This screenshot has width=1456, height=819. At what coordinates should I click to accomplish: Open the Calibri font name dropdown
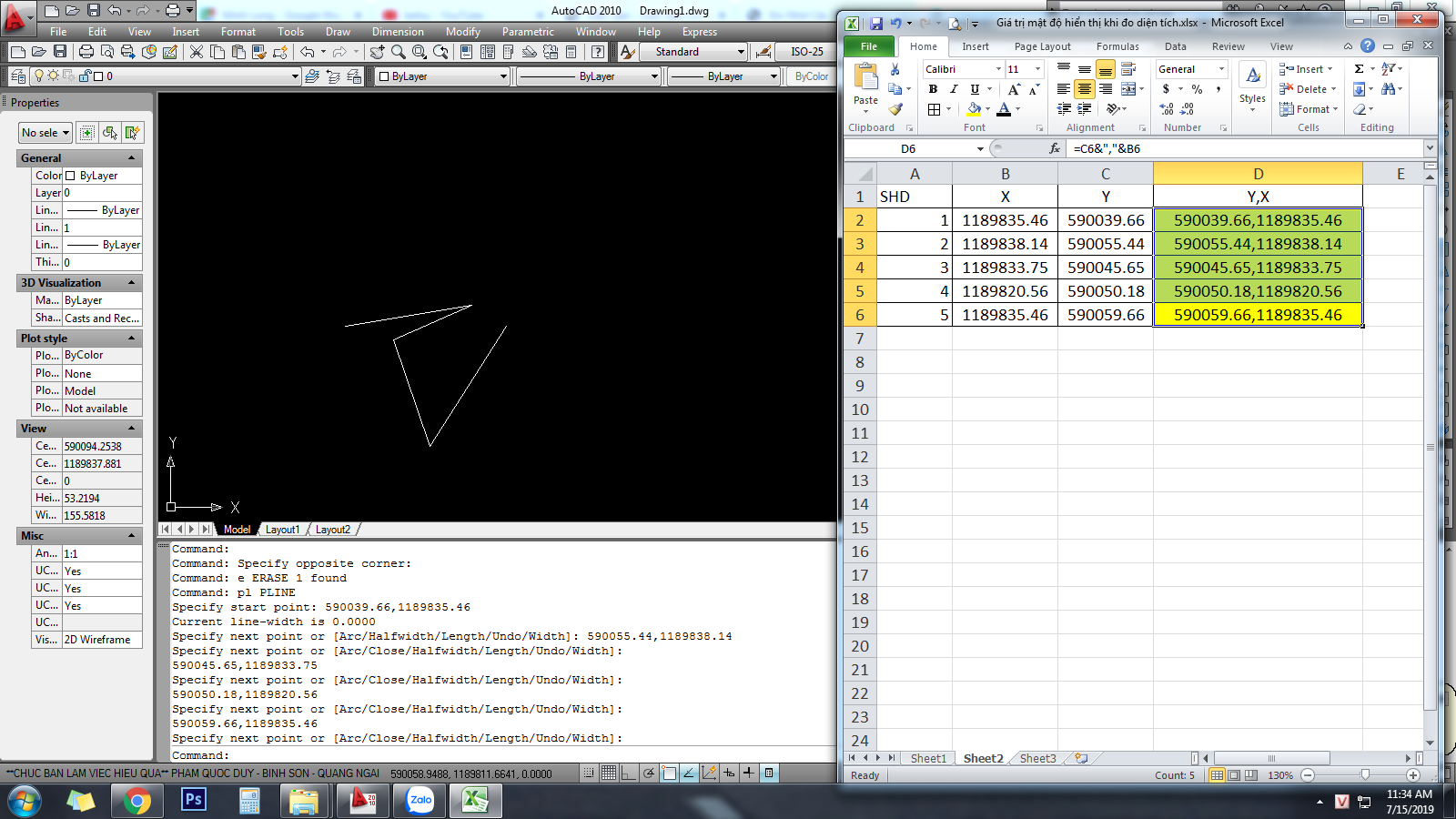[x=998, y=69]
